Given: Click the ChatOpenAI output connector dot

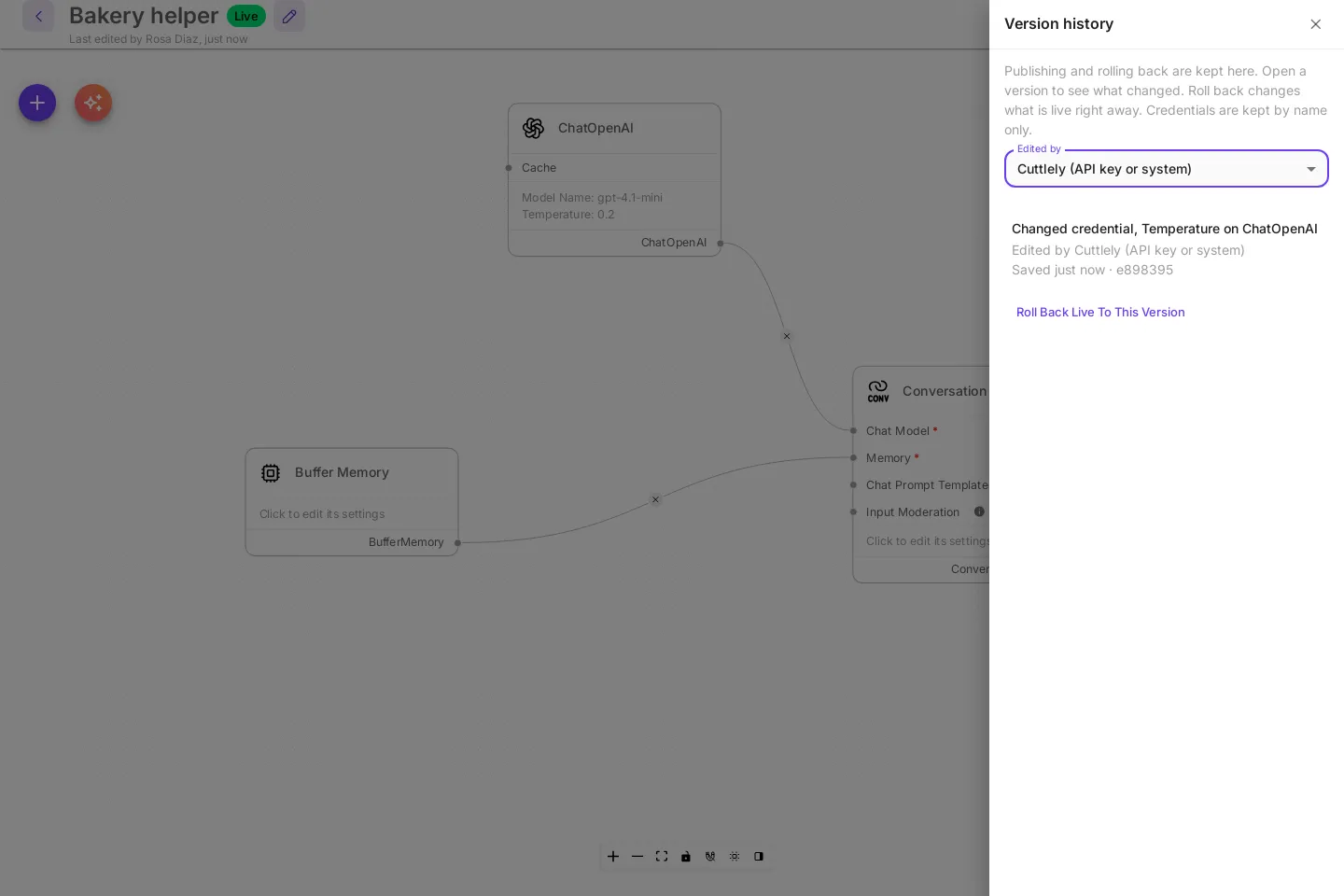Looking at the screenshot, I should coord(721,243).
